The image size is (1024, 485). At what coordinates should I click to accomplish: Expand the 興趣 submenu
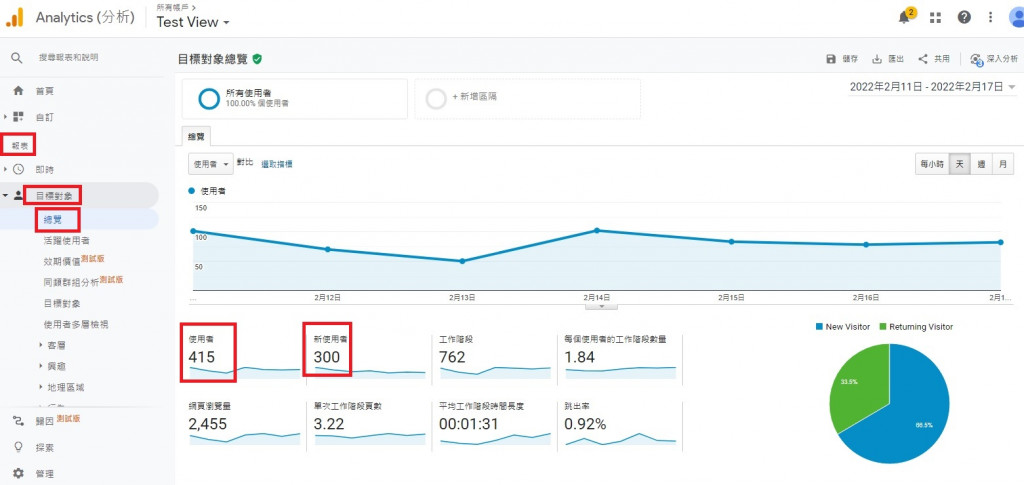[x=41, y=366]
